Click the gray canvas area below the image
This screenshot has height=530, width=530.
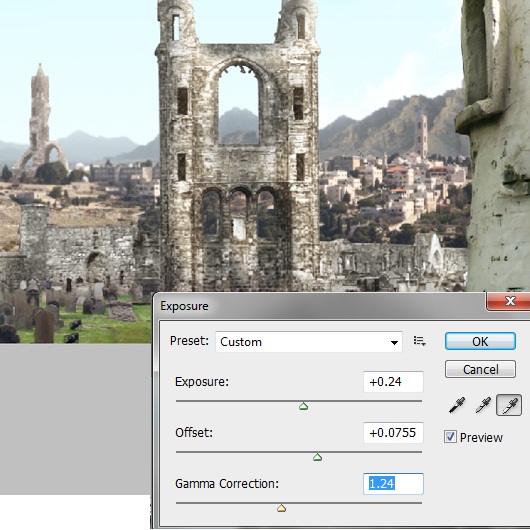[75, 419]
